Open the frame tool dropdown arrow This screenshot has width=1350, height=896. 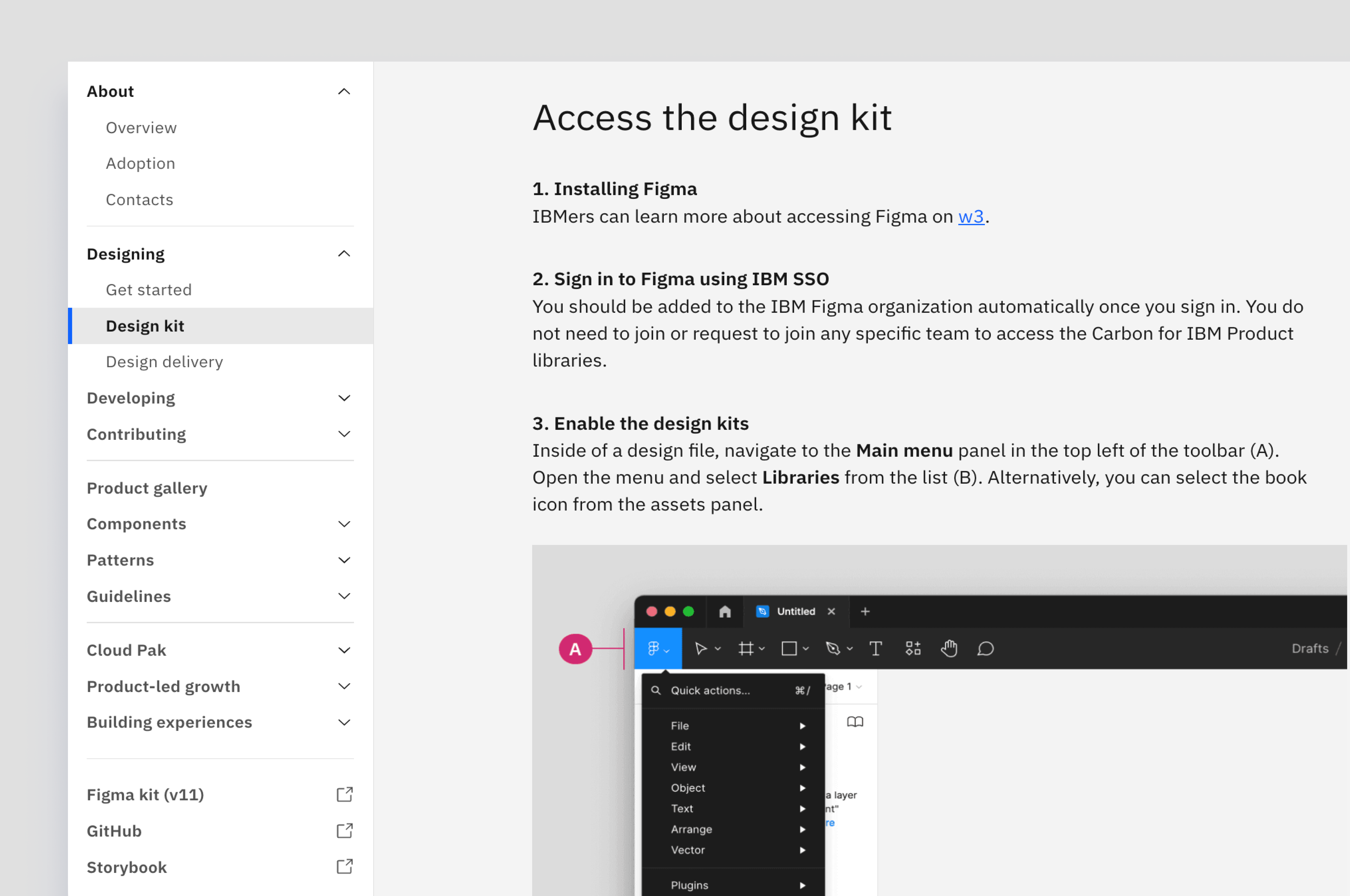(x=762, y=649)
